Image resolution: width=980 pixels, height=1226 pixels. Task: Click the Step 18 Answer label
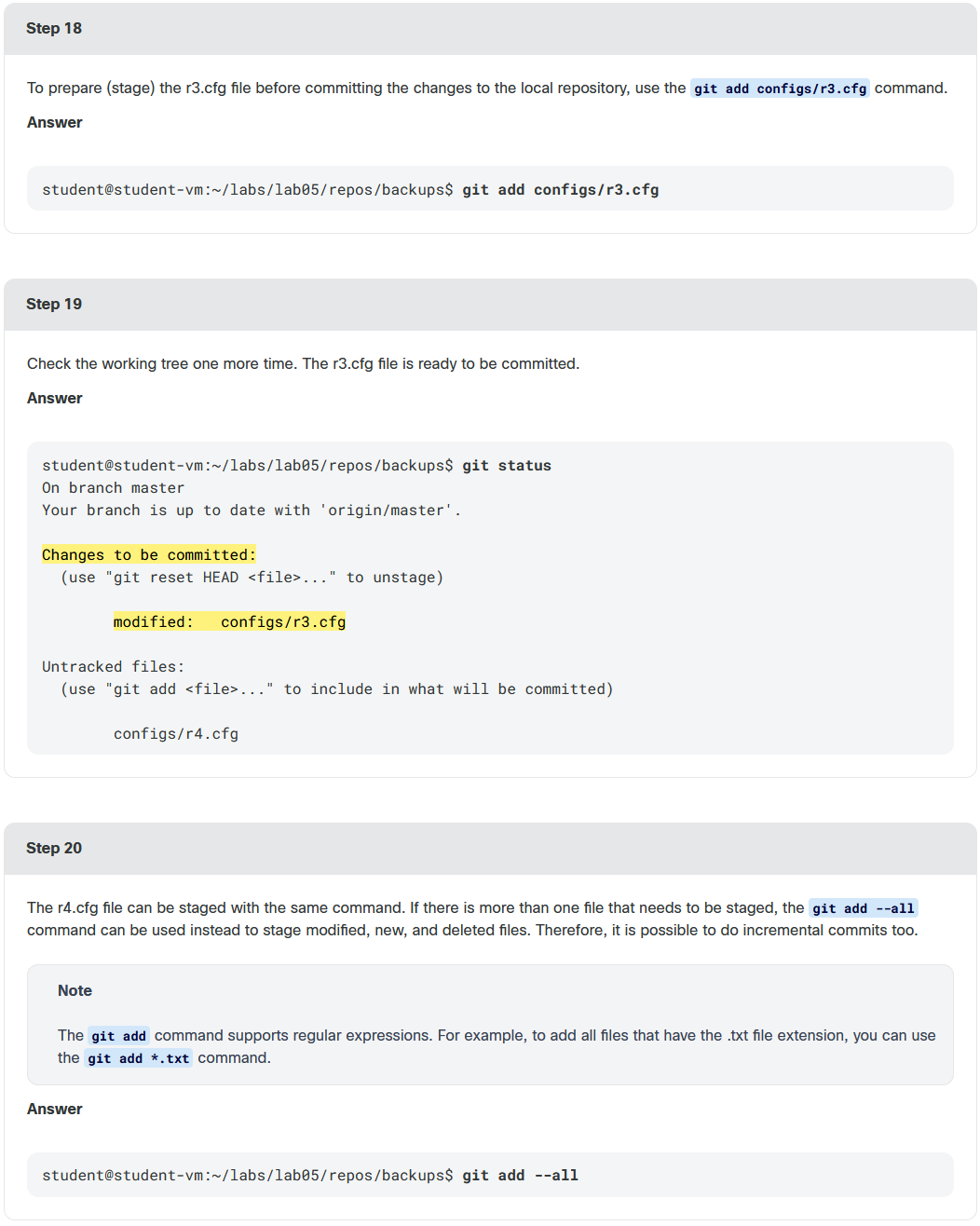pos(54,122)
